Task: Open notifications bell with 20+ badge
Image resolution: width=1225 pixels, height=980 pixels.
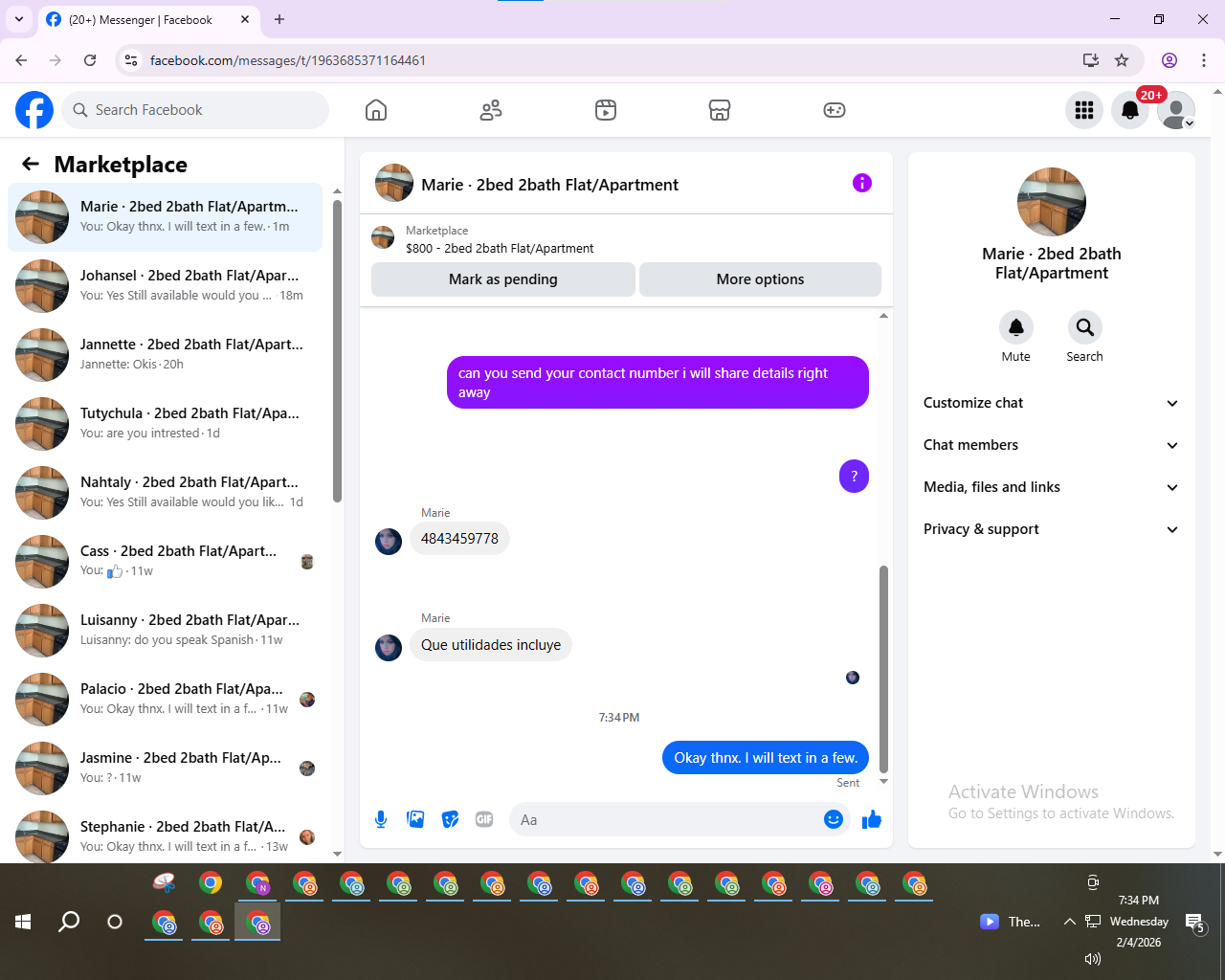Action: point(1130,110)
